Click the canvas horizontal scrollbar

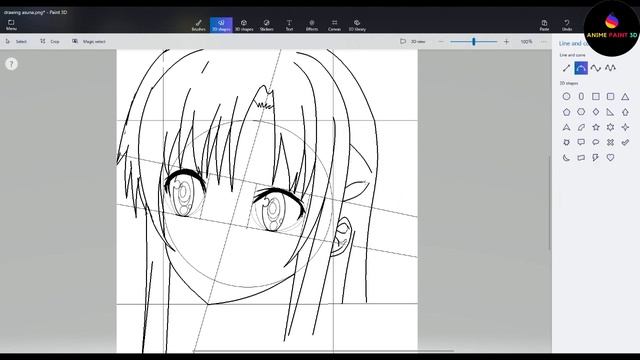point(324,351)
